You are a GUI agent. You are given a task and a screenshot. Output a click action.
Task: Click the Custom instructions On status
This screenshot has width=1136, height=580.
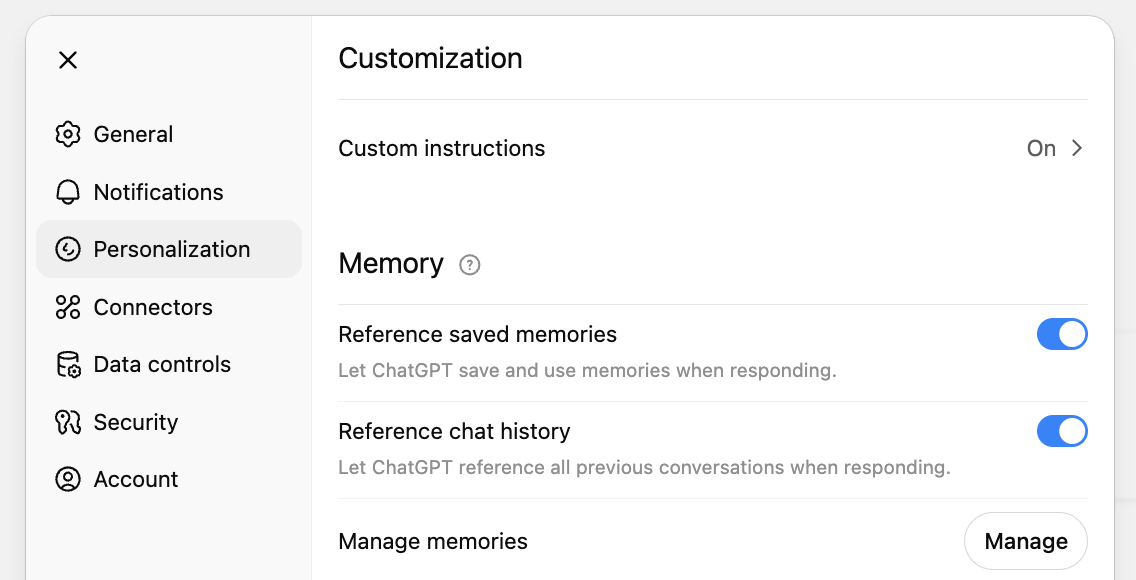pyautogui.click(x=1041, y=148)
